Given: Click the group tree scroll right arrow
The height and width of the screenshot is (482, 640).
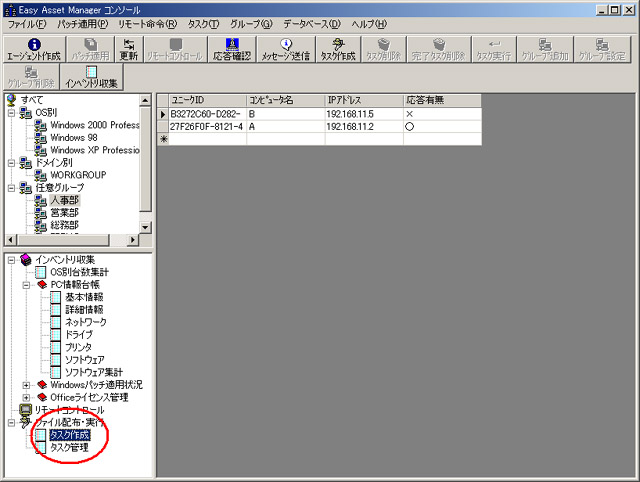Looking at the screenshot, I should tap(132, 240).
